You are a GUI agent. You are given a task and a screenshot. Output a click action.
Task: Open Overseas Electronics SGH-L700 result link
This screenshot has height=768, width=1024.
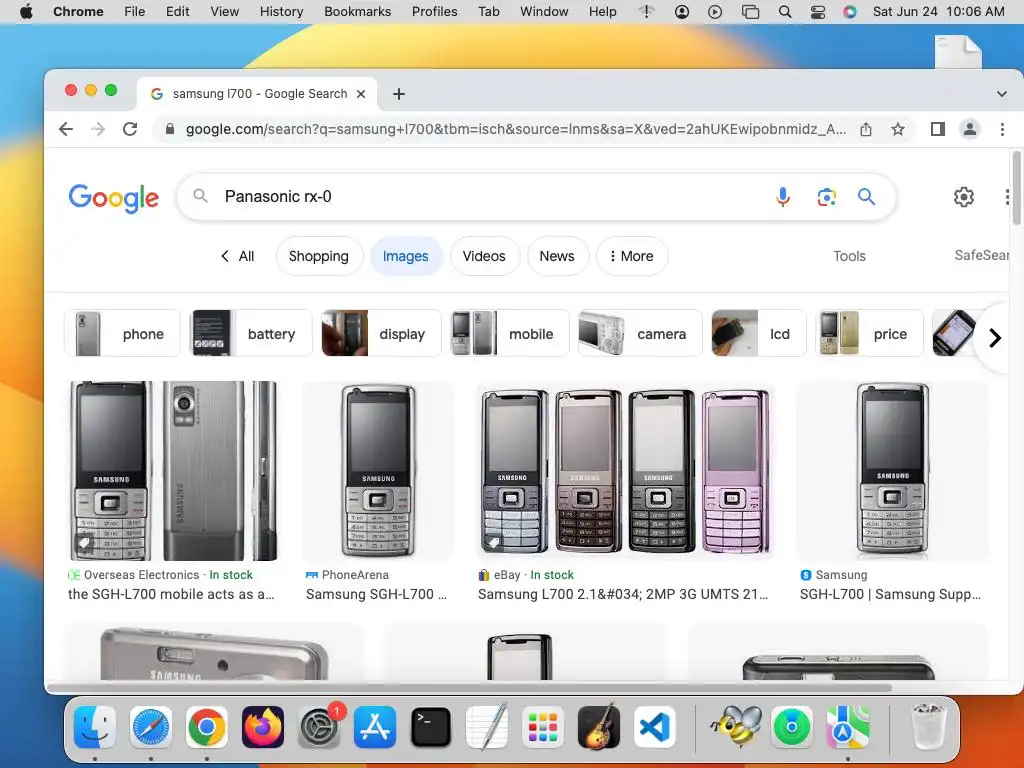coord(171,594)
